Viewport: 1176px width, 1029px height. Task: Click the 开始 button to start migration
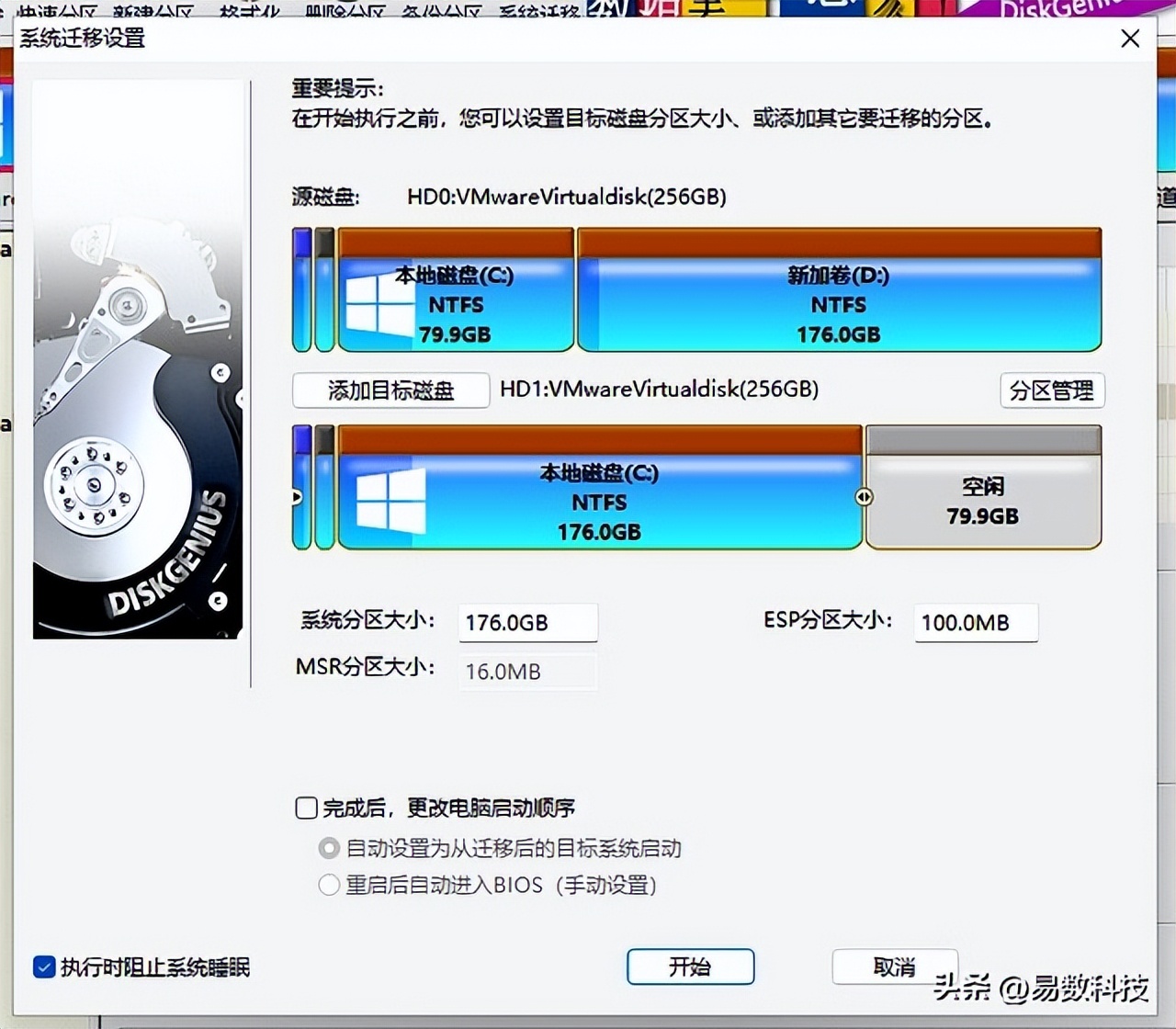[690, 967]
